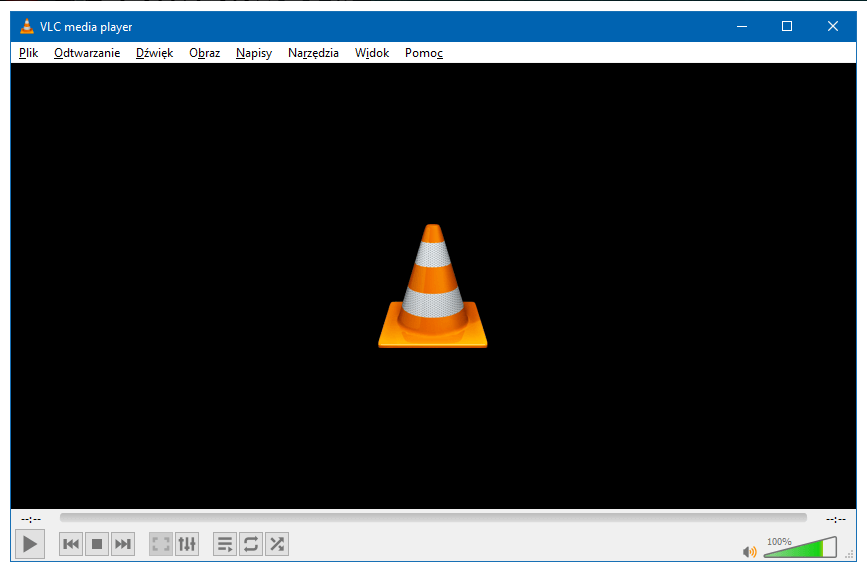
Task: Open the Dźwięk menu
Action: 154,53
